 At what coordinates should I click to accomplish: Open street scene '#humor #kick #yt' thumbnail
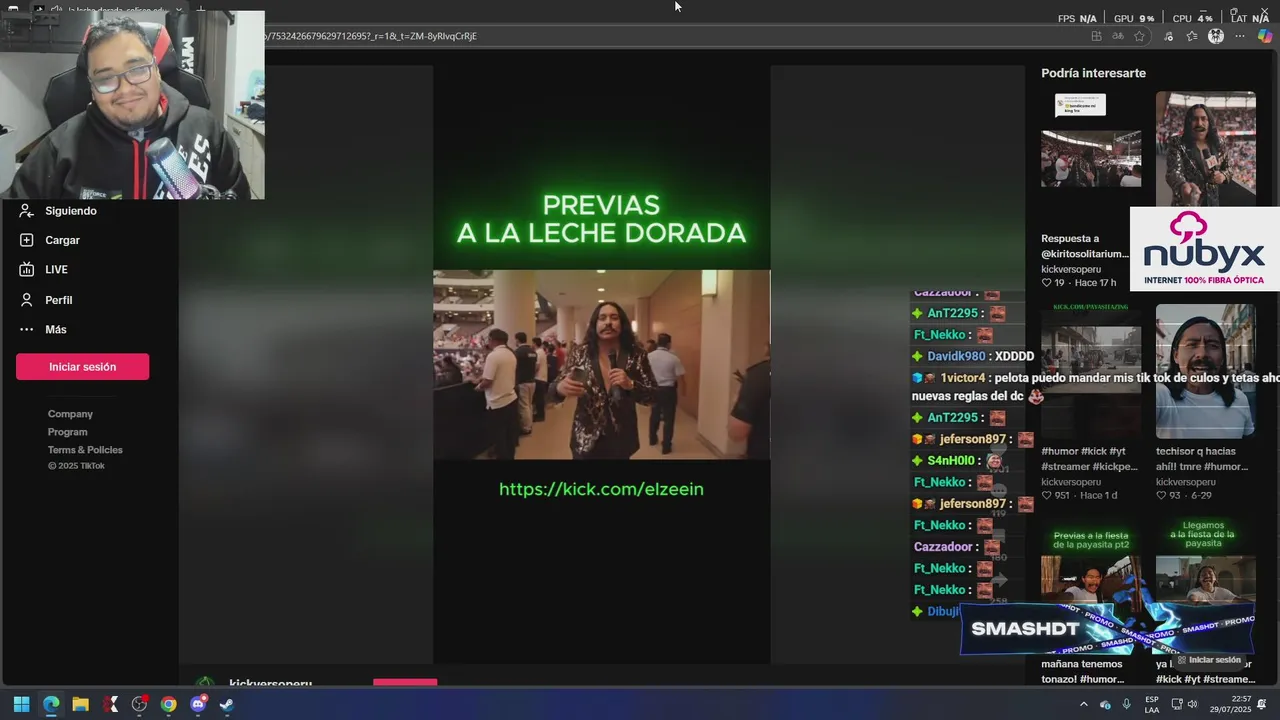(x=1091, y=371)
